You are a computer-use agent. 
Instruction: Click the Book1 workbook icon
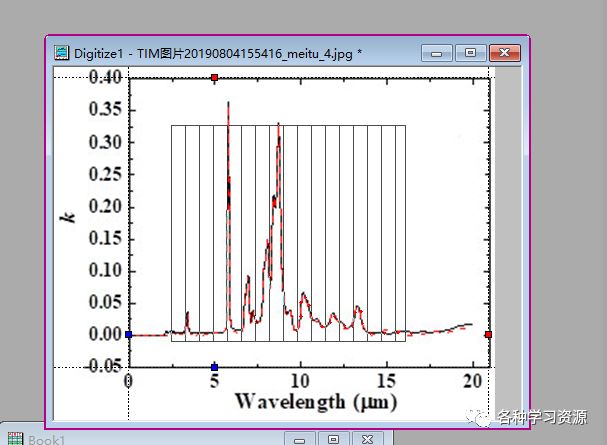[x=15, y=439]
